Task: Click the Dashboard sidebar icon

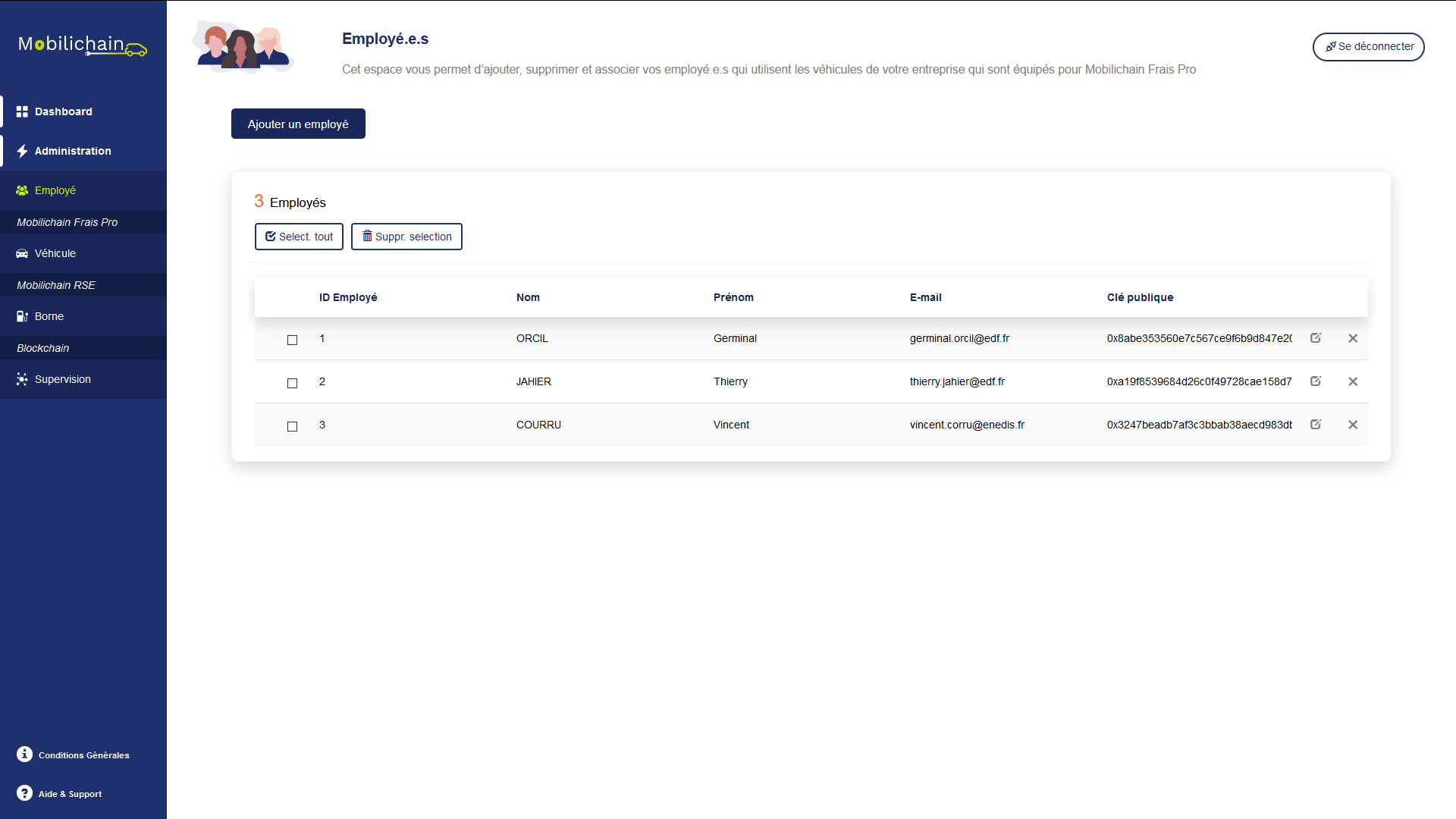Action: (23, 111)
